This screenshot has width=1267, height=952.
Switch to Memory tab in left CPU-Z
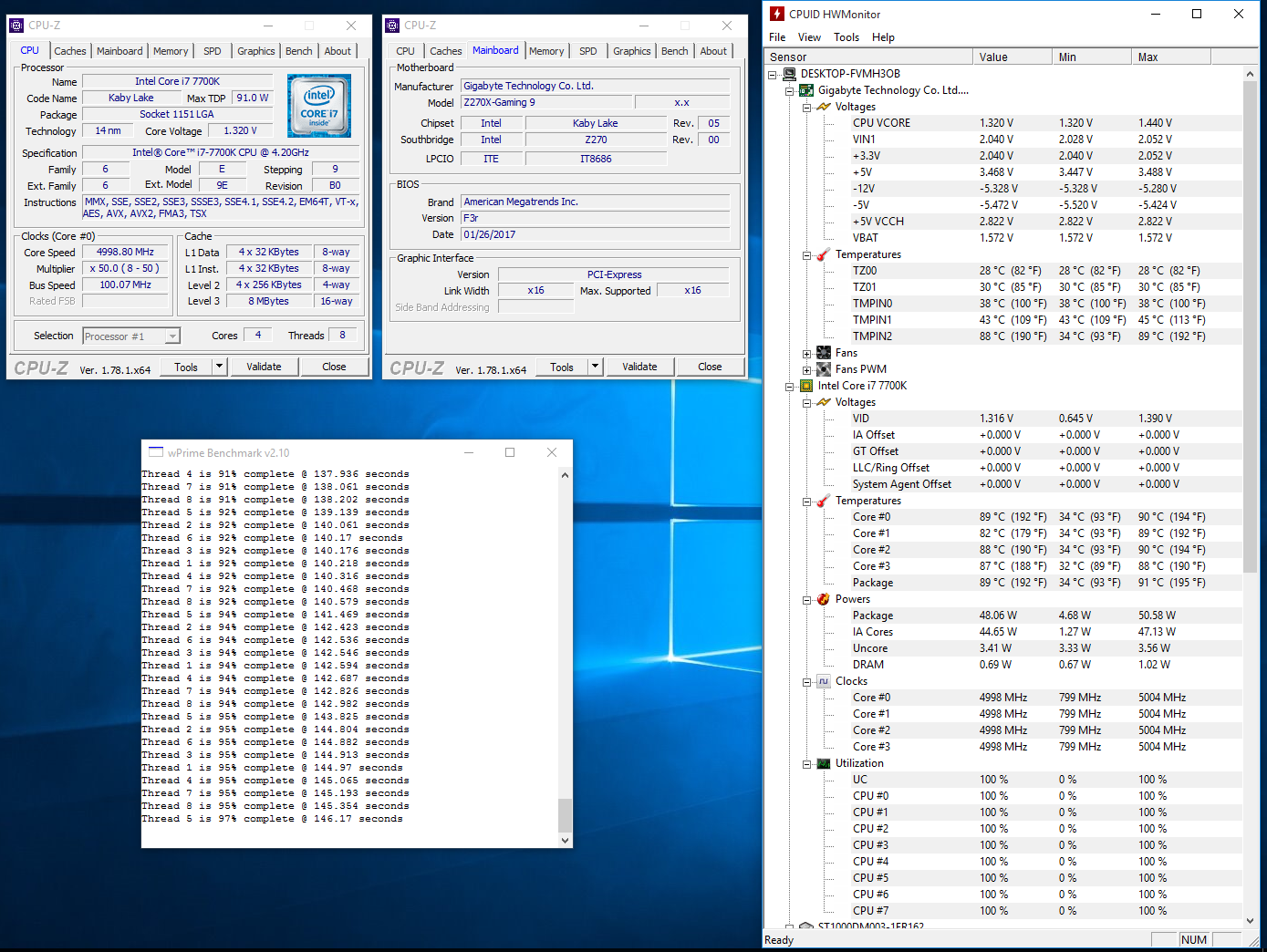point(171,51)
